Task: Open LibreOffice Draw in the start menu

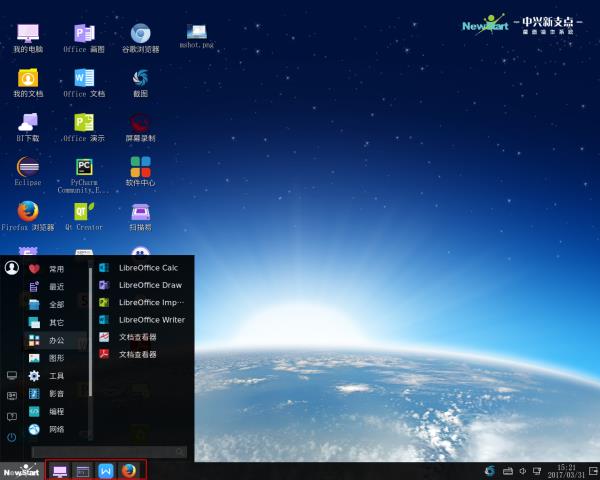Action: 149,285
